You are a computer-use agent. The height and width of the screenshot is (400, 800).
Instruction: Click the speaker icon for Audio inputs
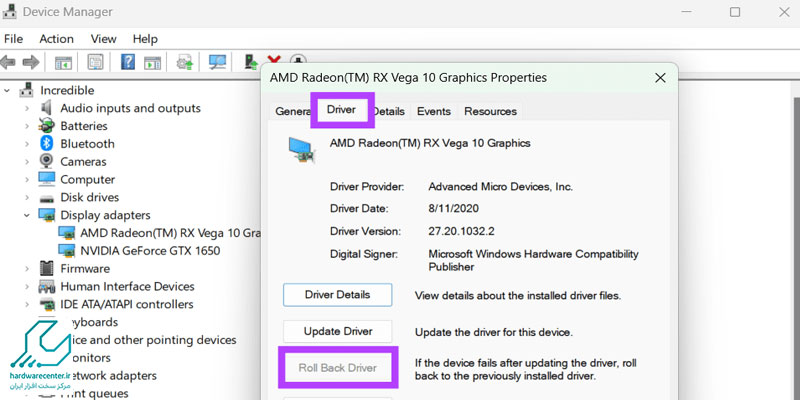pos(46,108)
